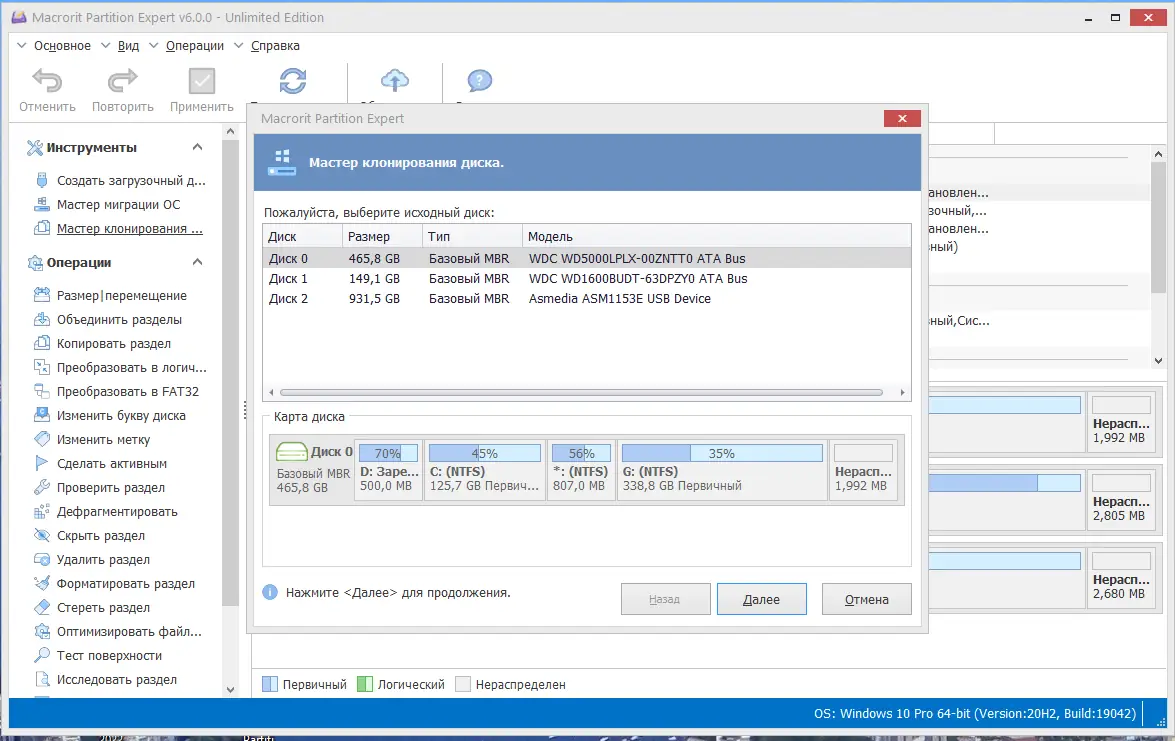Click the disabled Назад button
The image size is (1175, 741).
[665, 599]
